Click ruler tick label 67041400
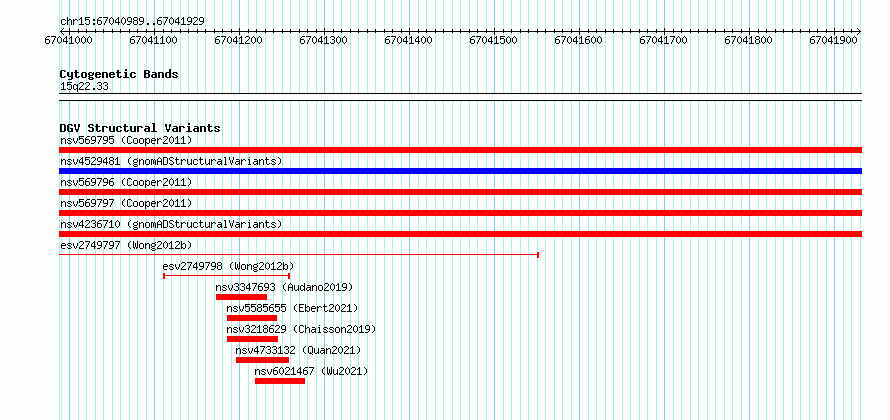 pos(409,41)
